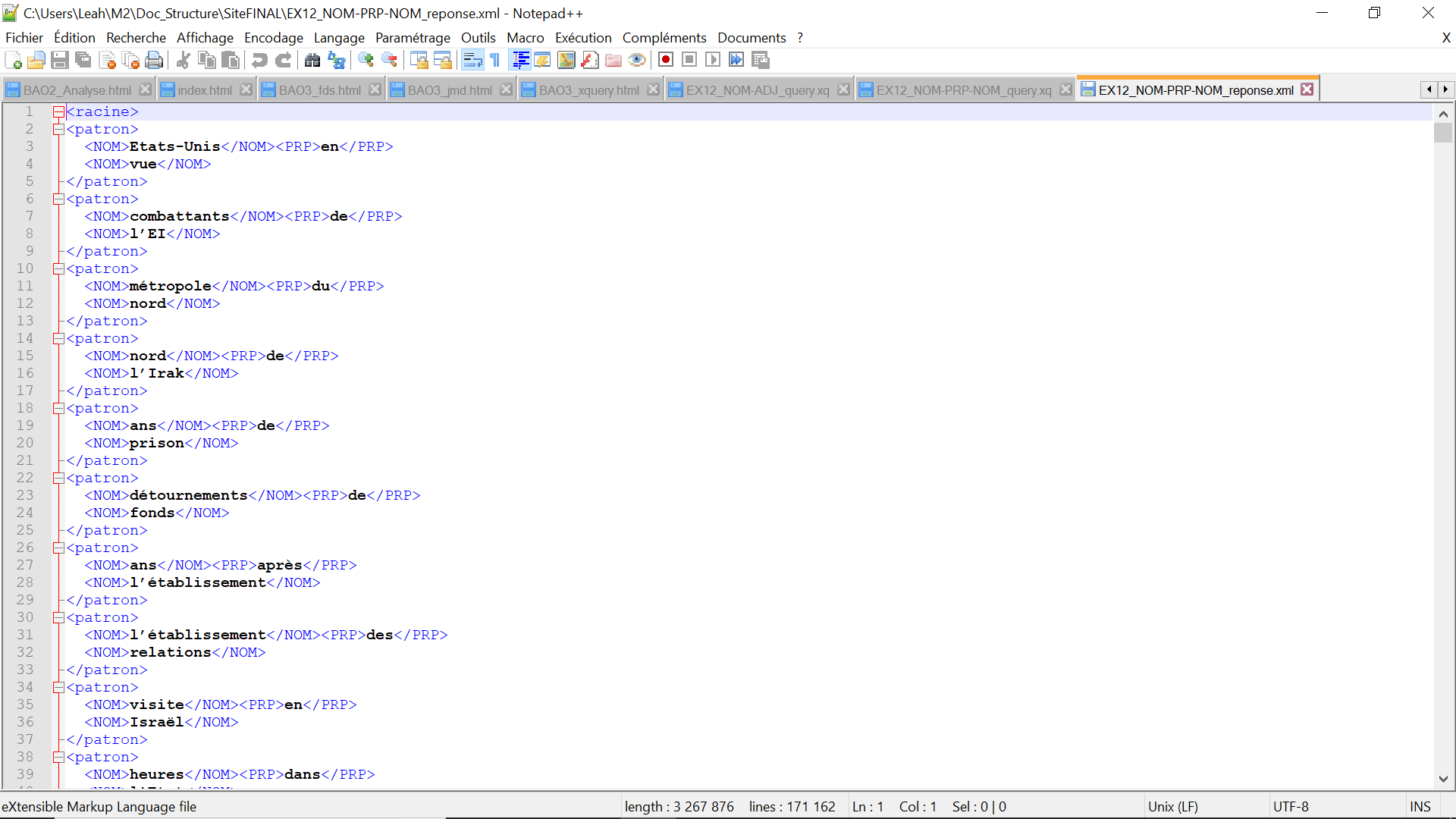Click the Save All toolbar icon

pos(83,61)
